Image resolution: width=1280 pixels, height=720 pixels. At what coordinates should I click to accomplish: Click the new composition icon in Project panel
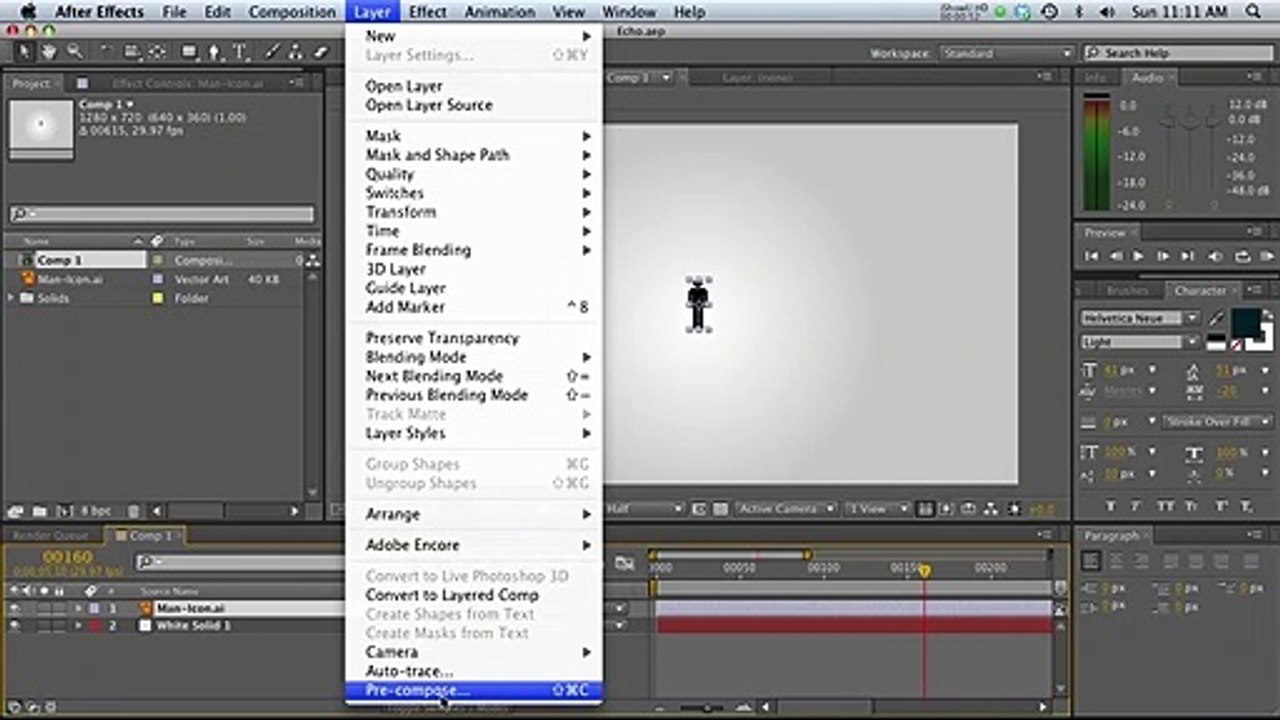pos(65,511)
